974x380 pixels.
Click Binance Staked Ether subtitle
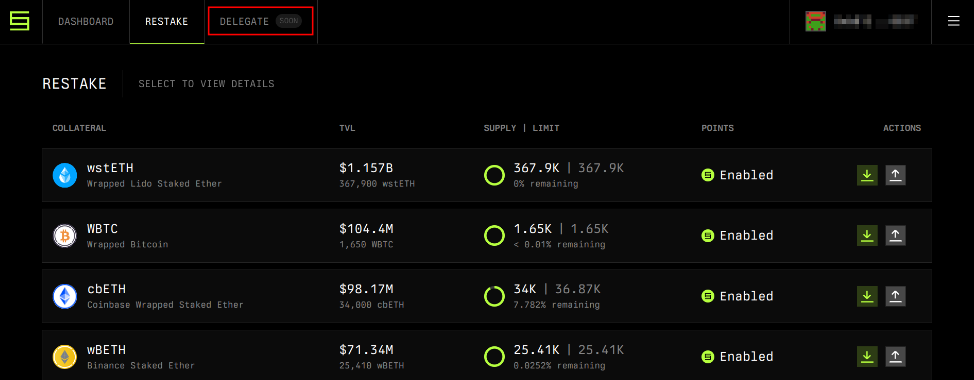pos(140,366)
